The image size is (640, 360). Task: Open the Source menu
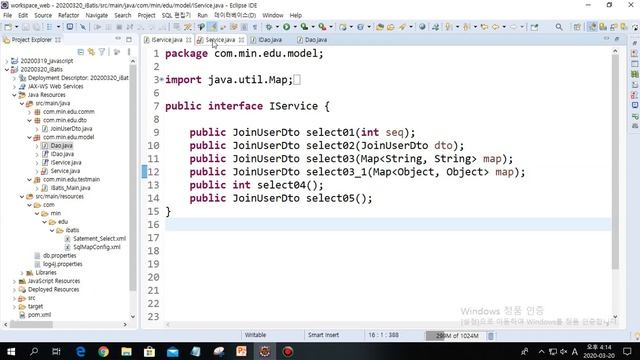coord(43,15)
